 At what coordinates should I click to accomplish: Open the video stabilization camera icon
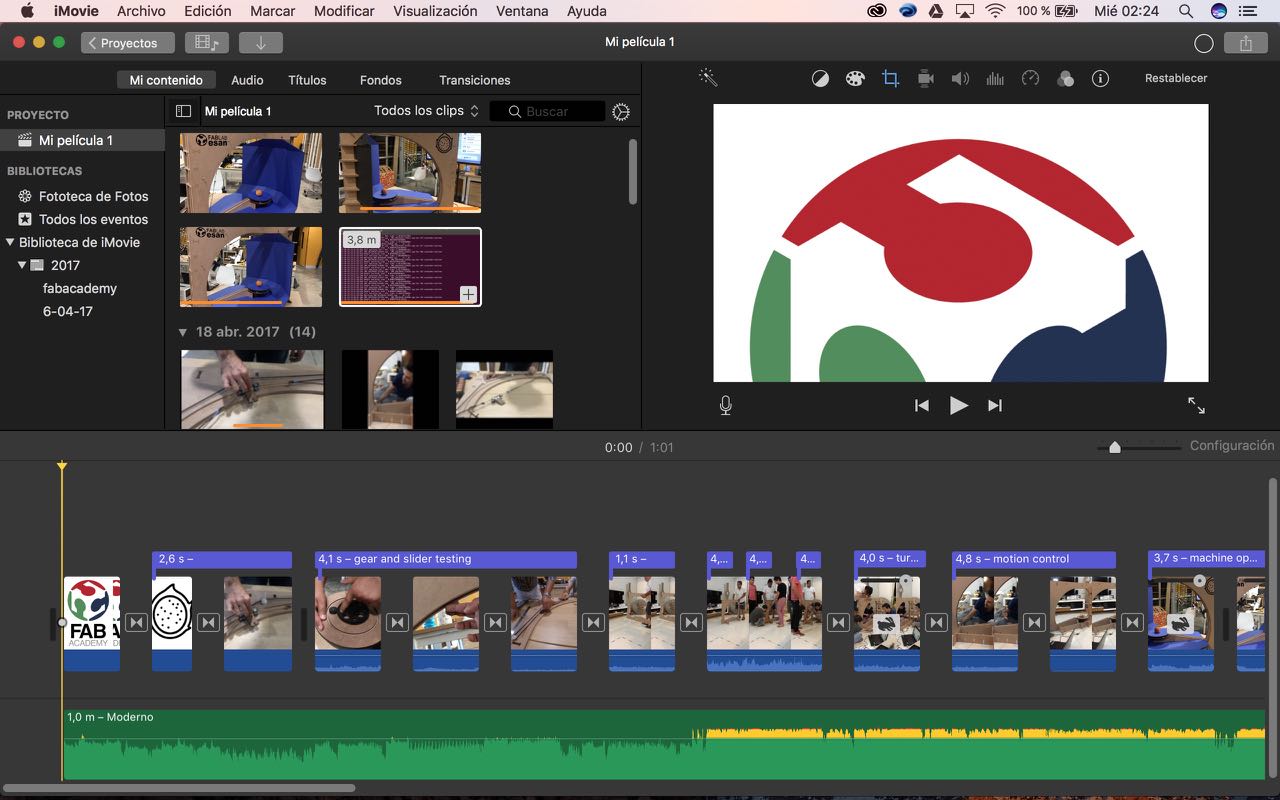pos(925,79)
